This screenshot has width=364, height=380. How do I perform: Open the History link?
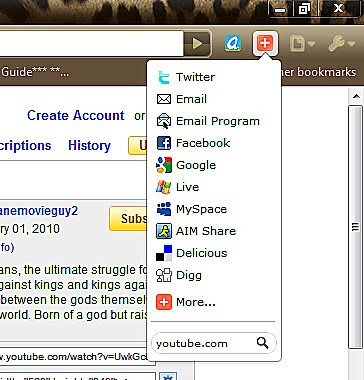pyautogui.click(x=89, y=146)
